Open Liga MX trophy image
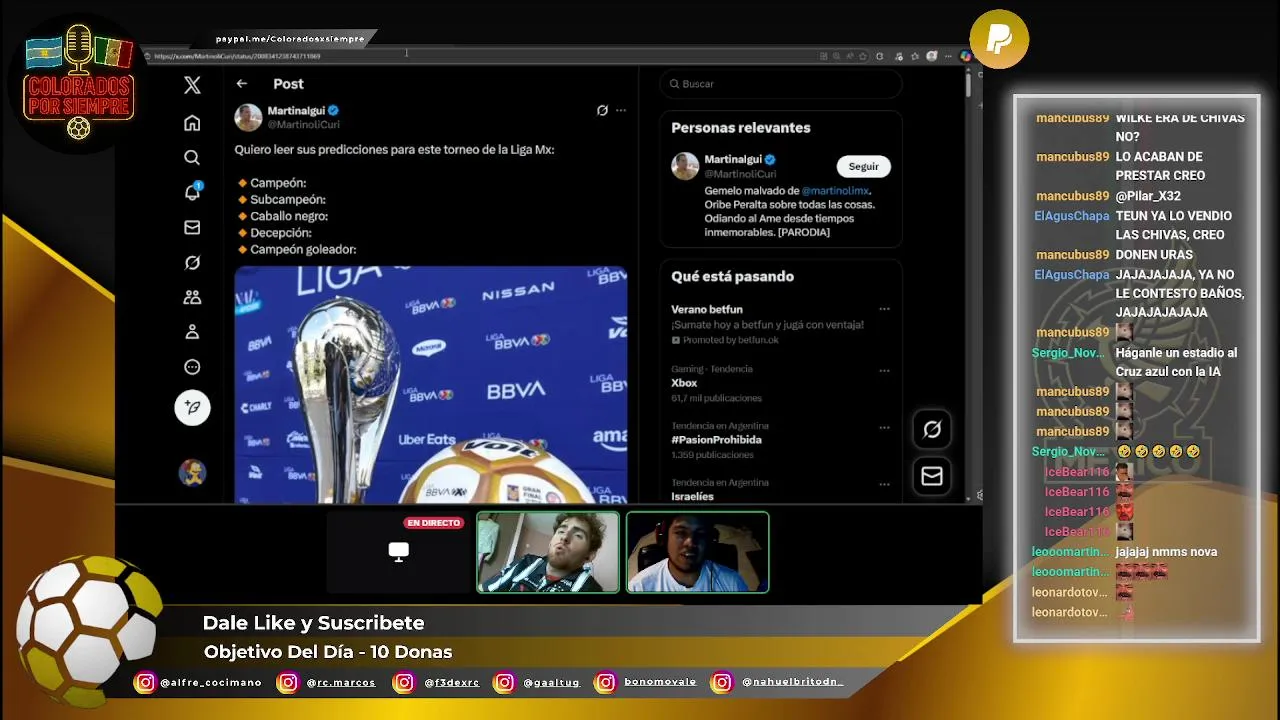Image resolution: width=1280 pixels, height=720 pixels. coord(431,384)
